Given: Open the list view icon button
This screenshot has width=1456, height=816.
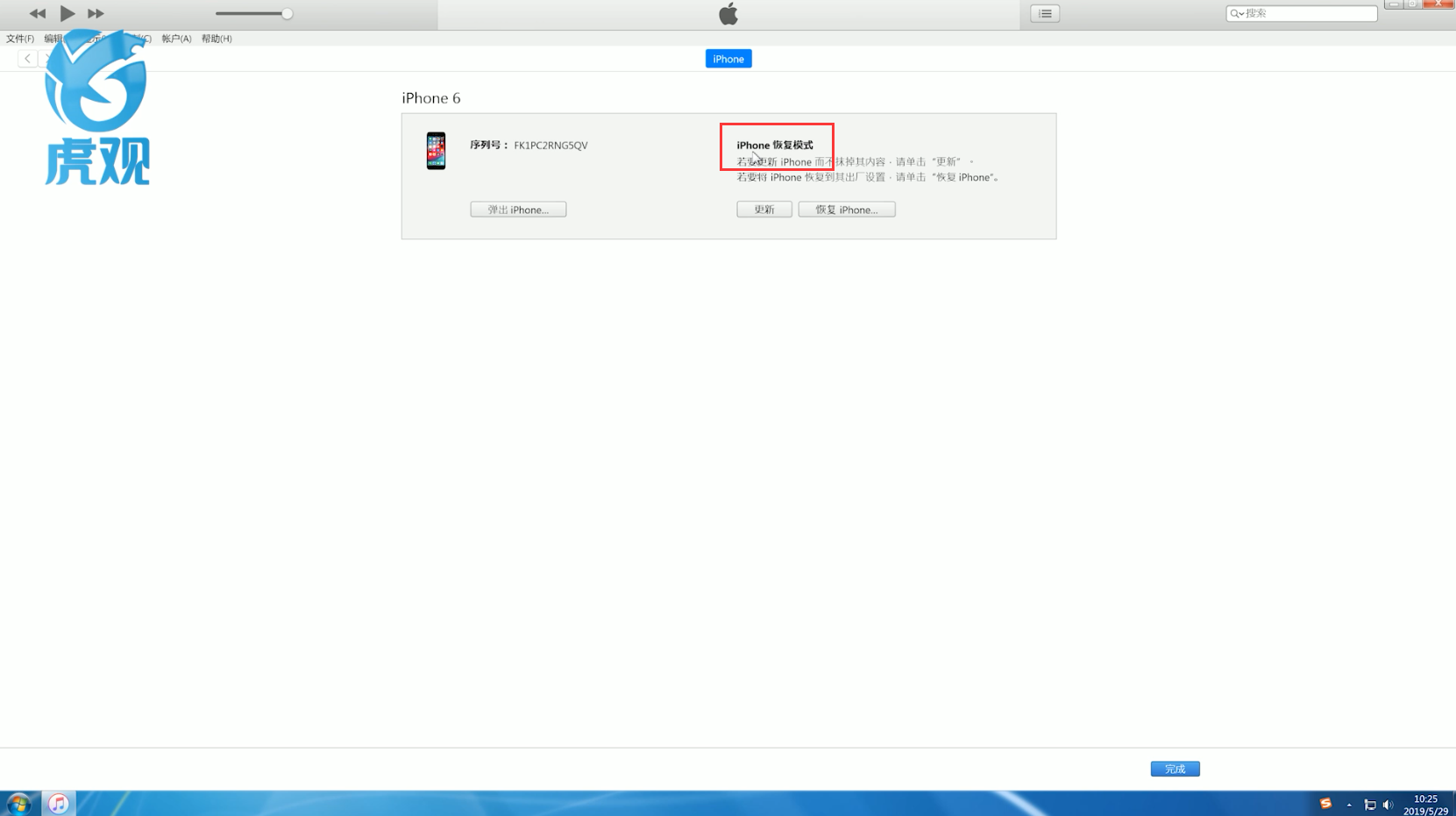Looking at the screenshot, I should 1045,13.
